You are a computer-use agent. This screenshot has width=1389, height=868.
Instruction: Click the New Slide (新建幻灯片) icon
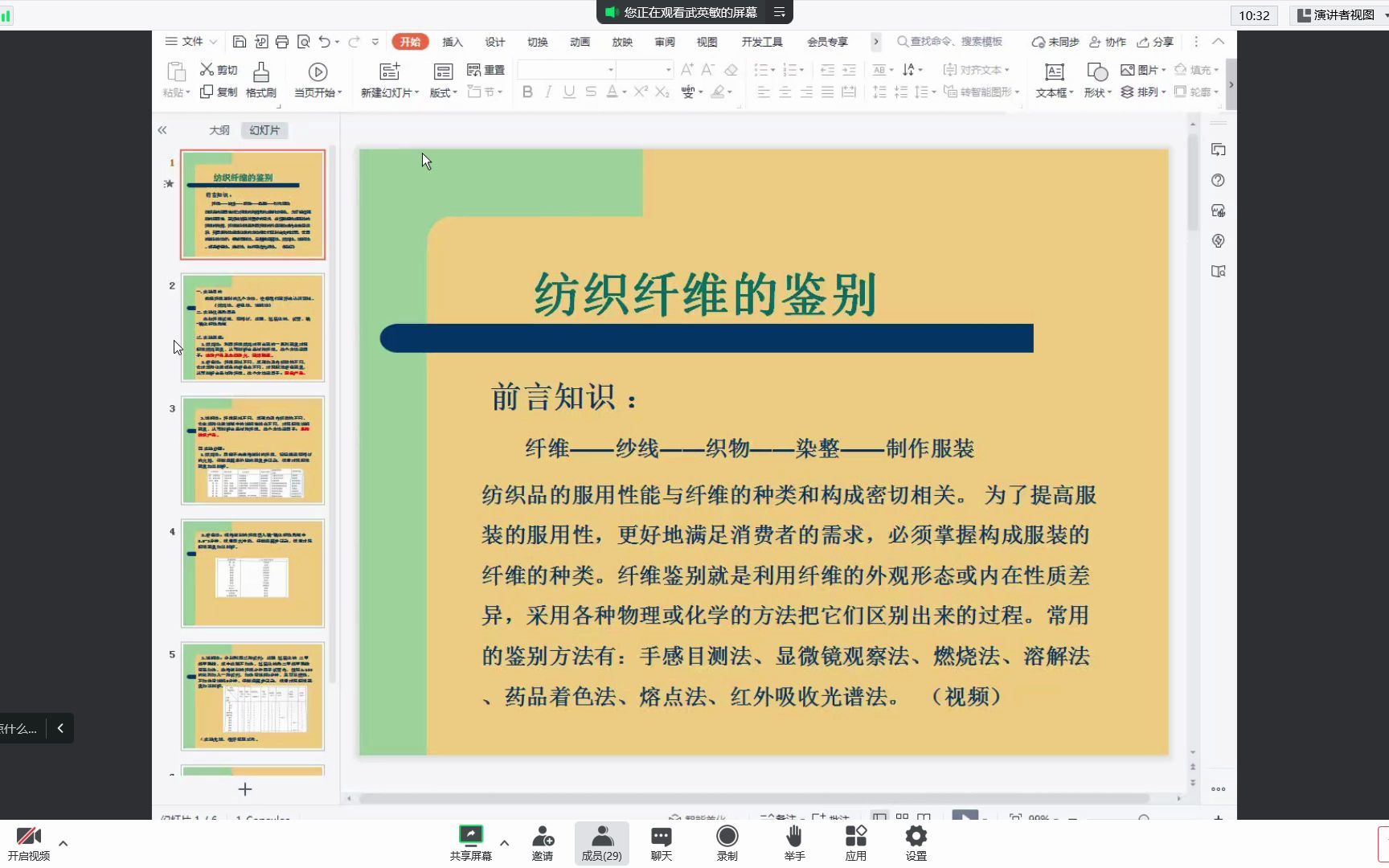point(390,72)
